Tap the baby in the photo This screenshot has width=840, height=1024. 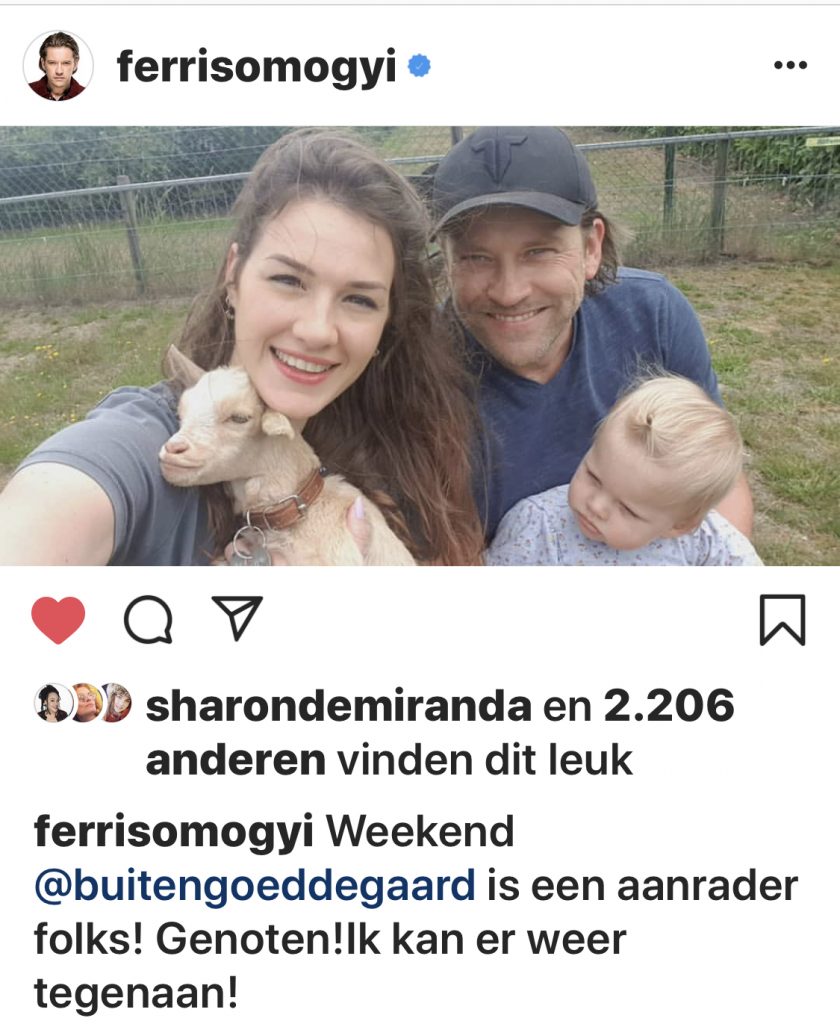[647, 477]
